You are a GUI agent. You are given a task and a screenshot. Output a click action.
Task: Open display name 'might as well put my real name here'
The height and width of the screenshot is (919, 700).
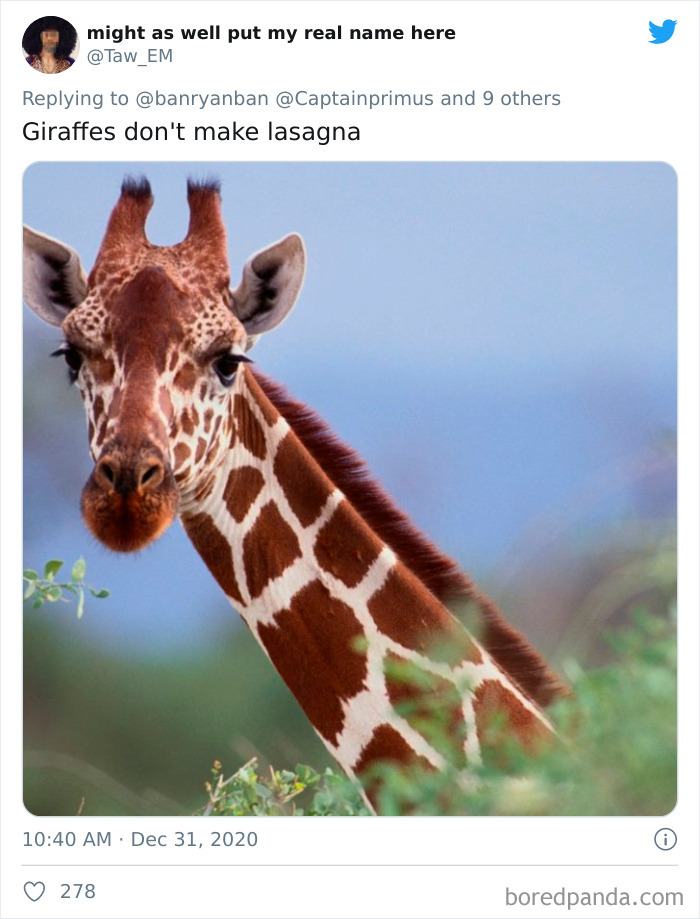271,33
